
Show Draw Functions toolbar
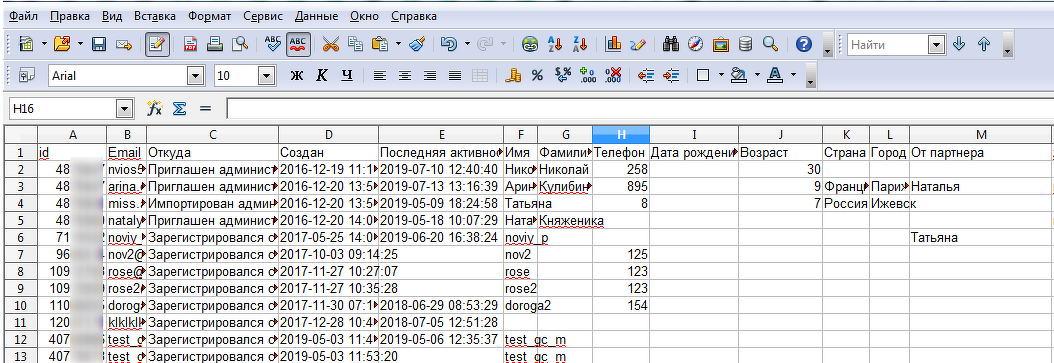point(638,44)
